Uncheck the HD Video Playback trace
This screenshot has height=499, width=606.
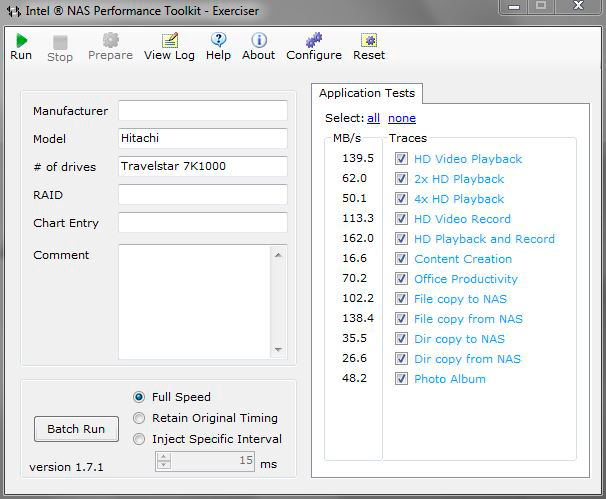click(x=401, y=159)
